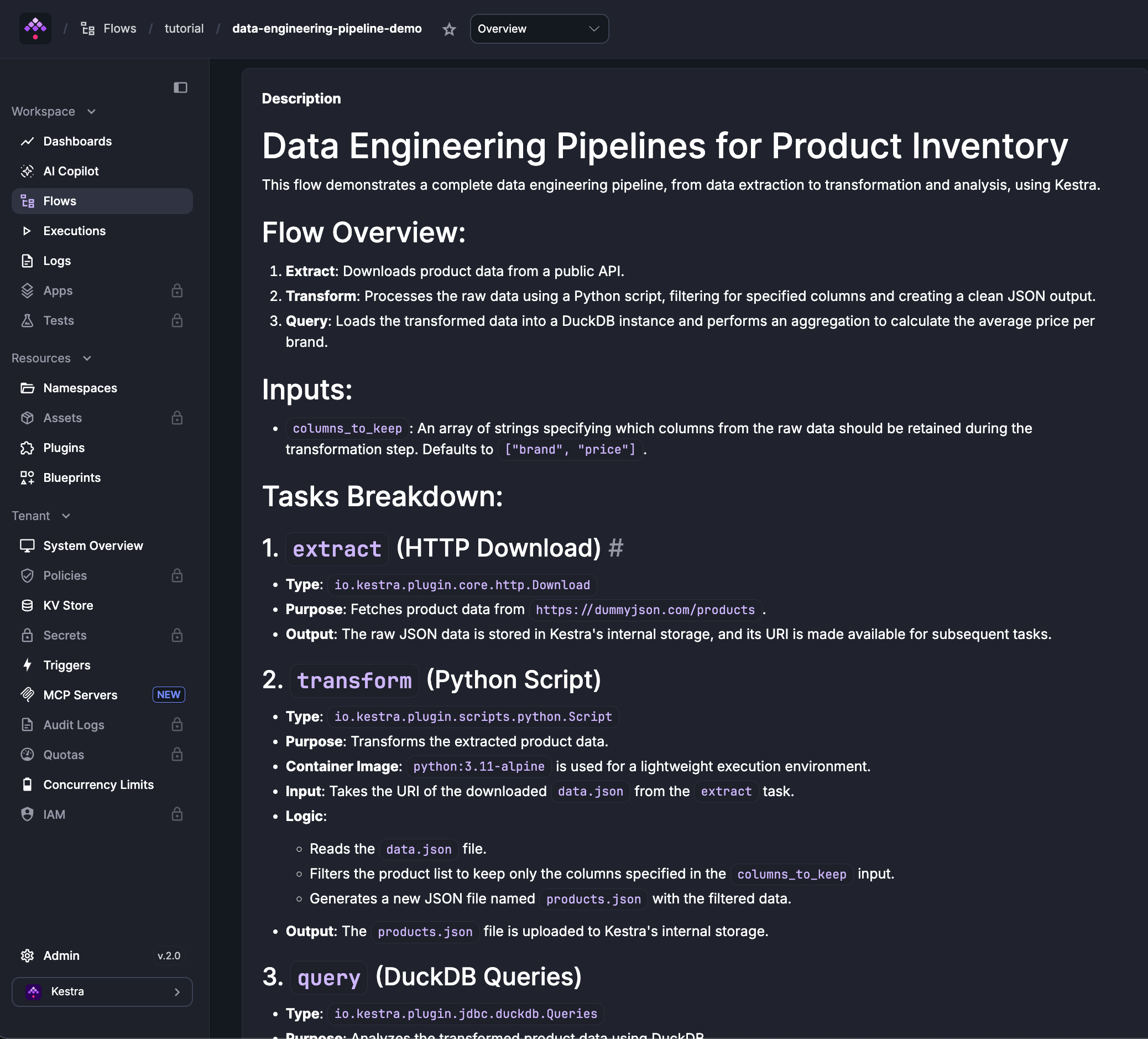The width and height of the screenshot is (1148, 1039).
Task: Collapse the Tenant section
Action: (66, 516)
